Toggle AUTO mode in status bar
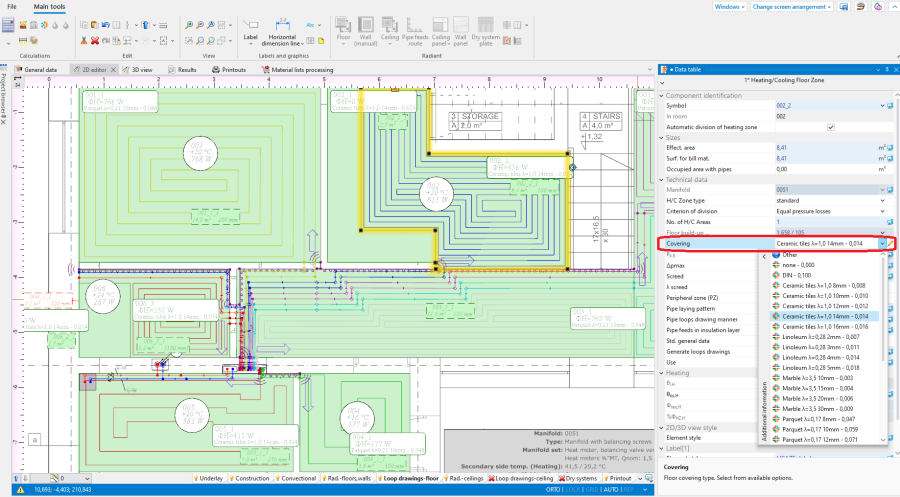 (x=611, y=490)
